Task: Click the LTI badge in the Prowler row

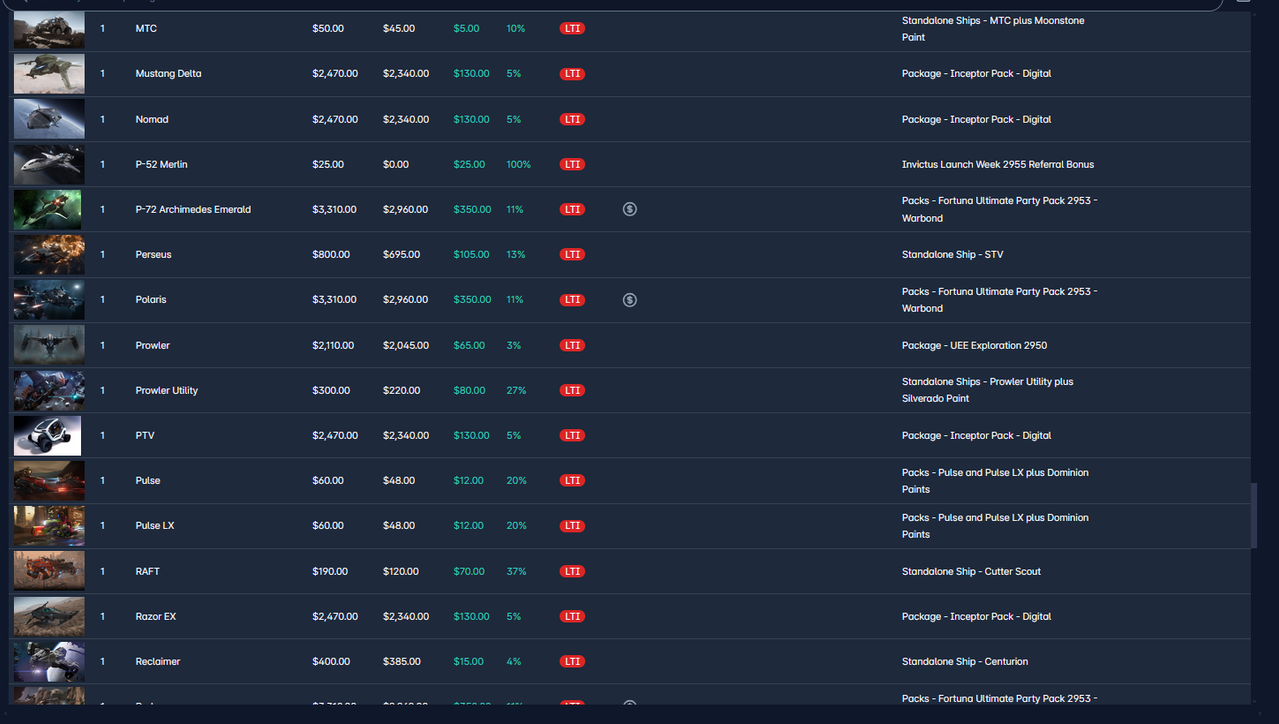Action: click(x=572, y=346)
